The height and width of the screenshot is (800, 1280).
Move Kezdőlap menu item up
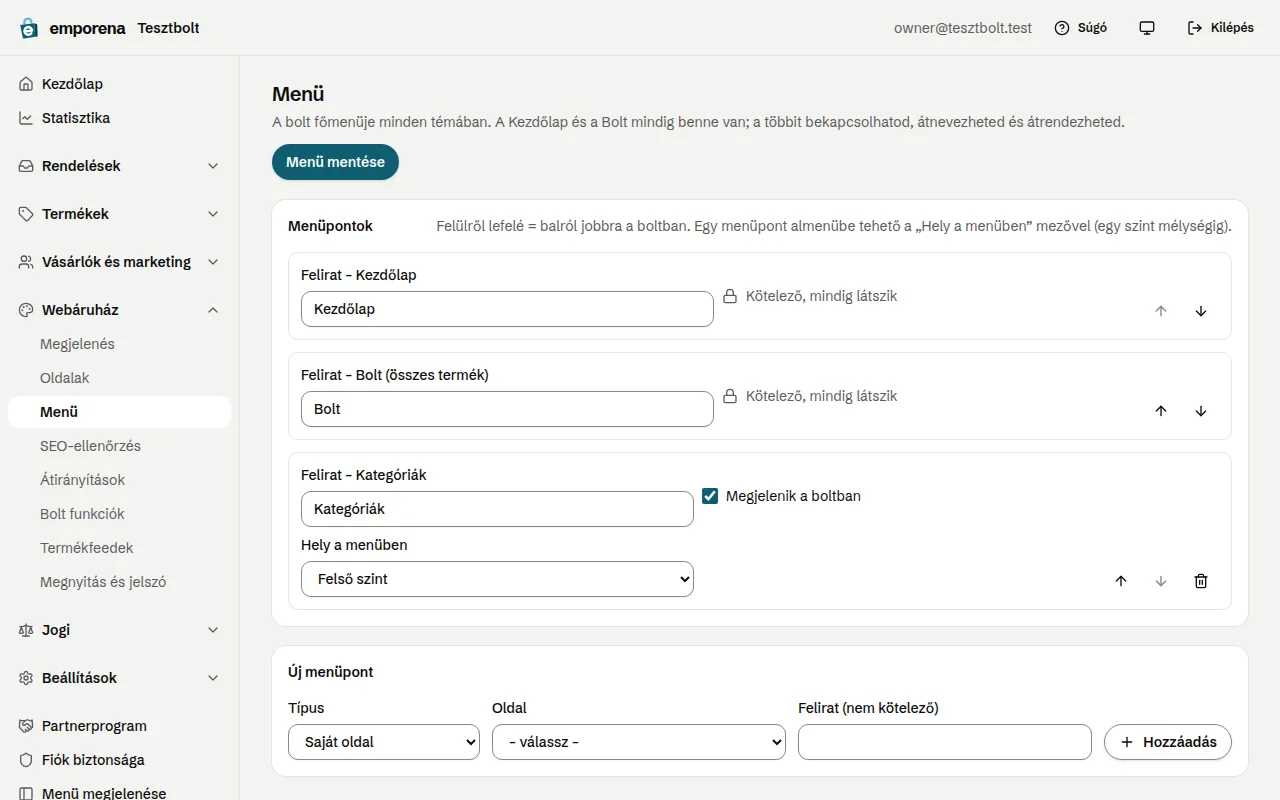coord(1161,311)
